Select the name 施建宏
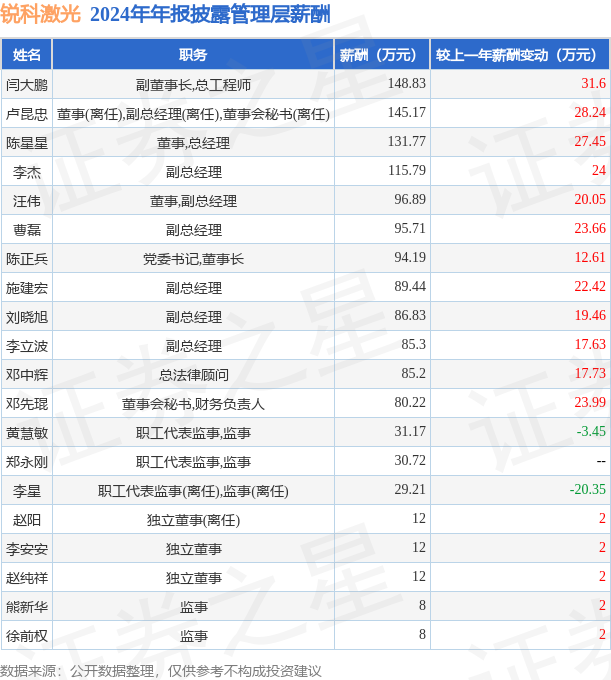Image resolution: width=611 pixels, height=680 pixels. tap(26, 288)
